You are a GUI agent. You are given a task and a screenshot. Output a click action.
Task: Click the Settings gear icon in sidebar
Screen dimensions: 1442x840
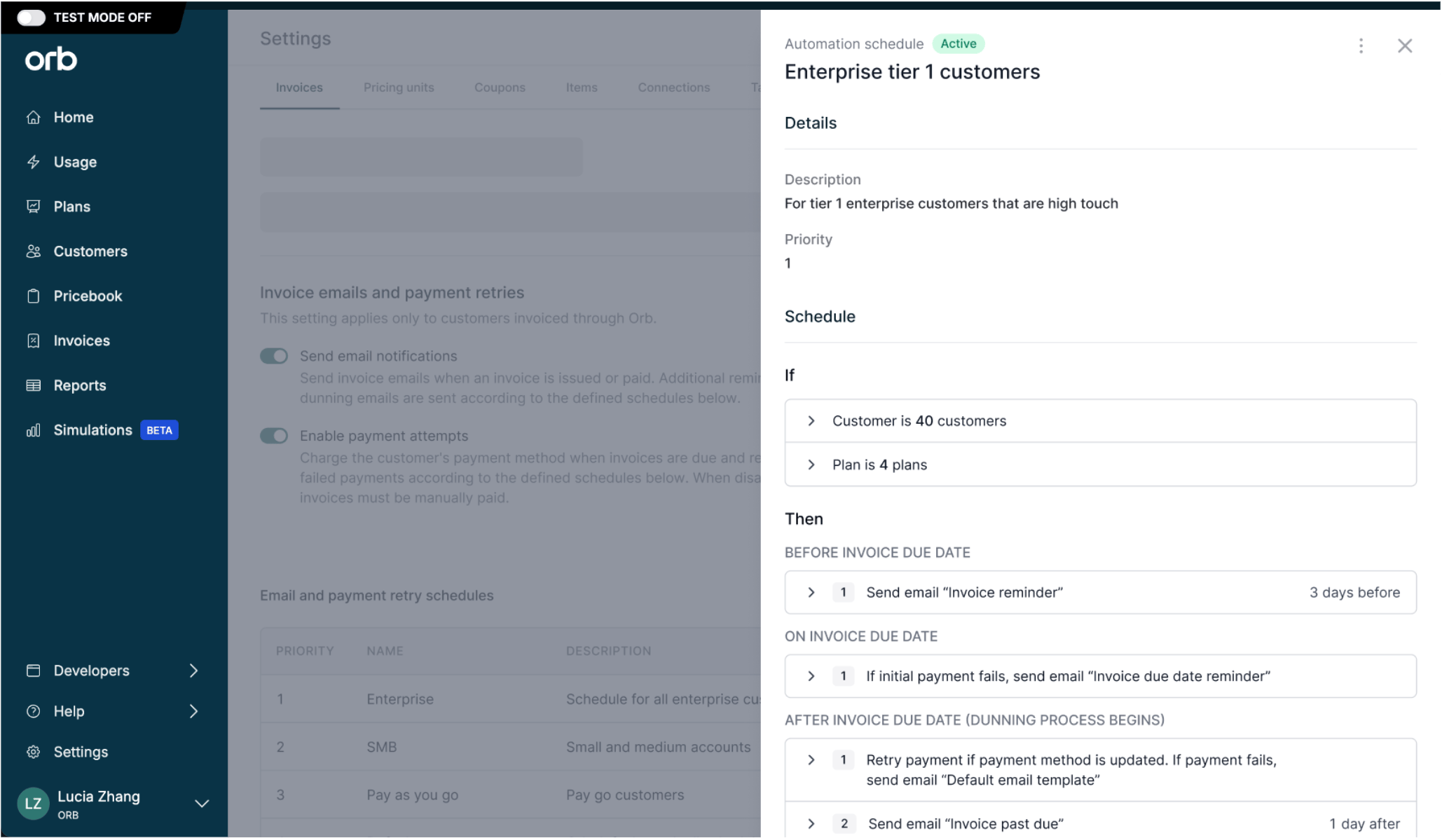tap(33, 752)
